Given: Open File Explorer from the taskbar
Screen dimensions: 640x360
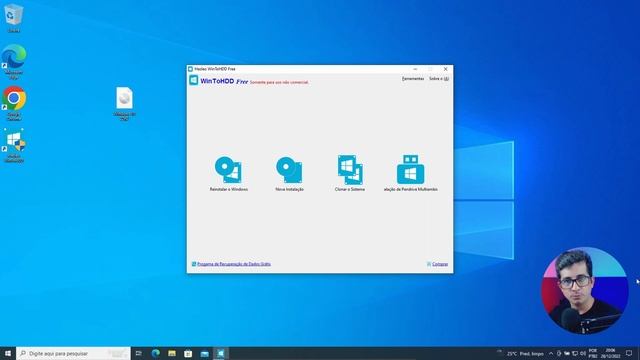Looking at the screenshot, I should (x=172, y=353).
